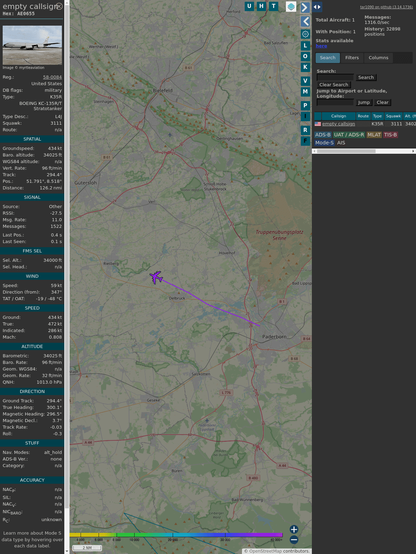Toggle the R map button

[305, 130]
